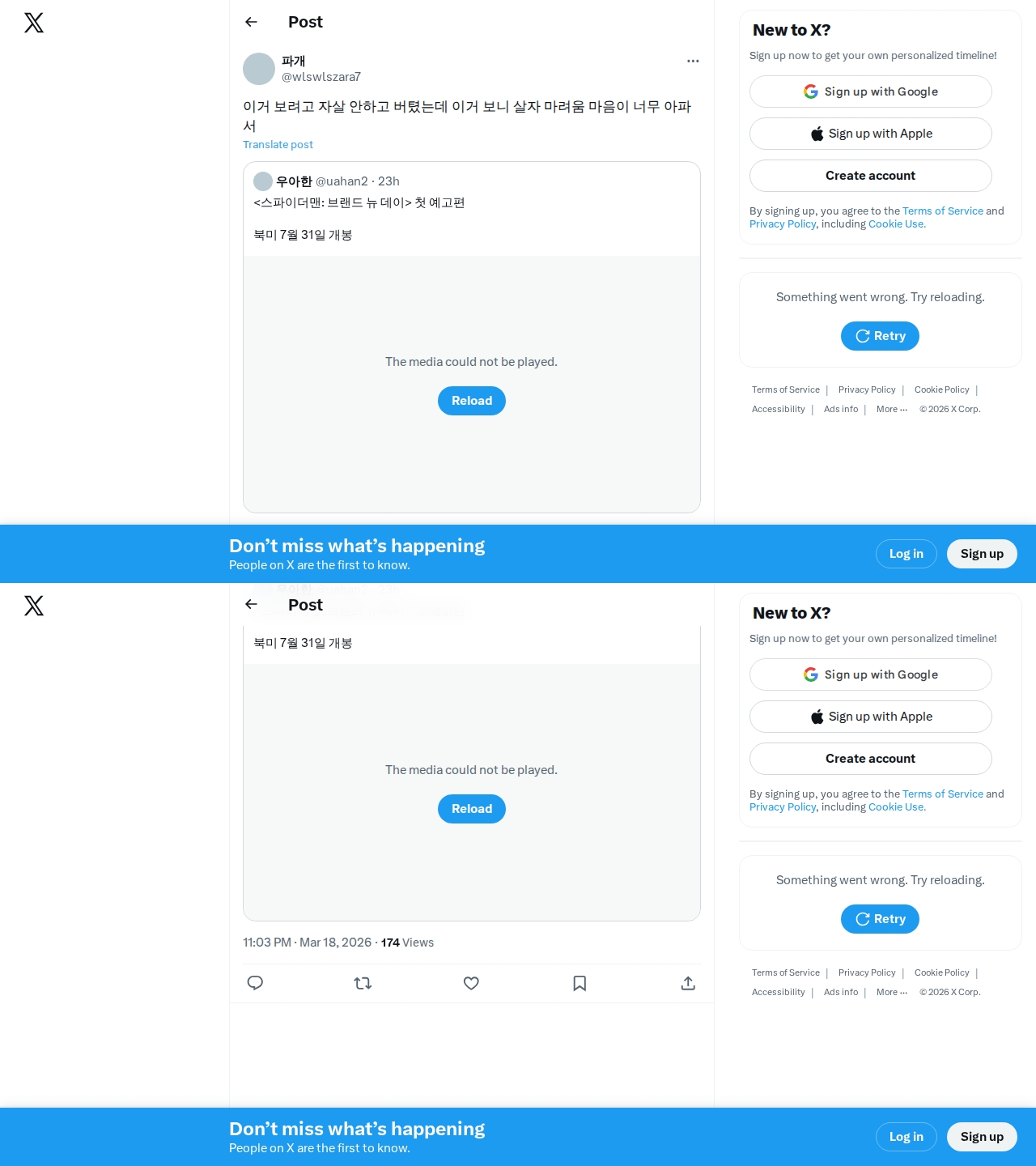1036x1166 pixels.
Task: Like the post with heart icon
Action: tap(471, 983)
